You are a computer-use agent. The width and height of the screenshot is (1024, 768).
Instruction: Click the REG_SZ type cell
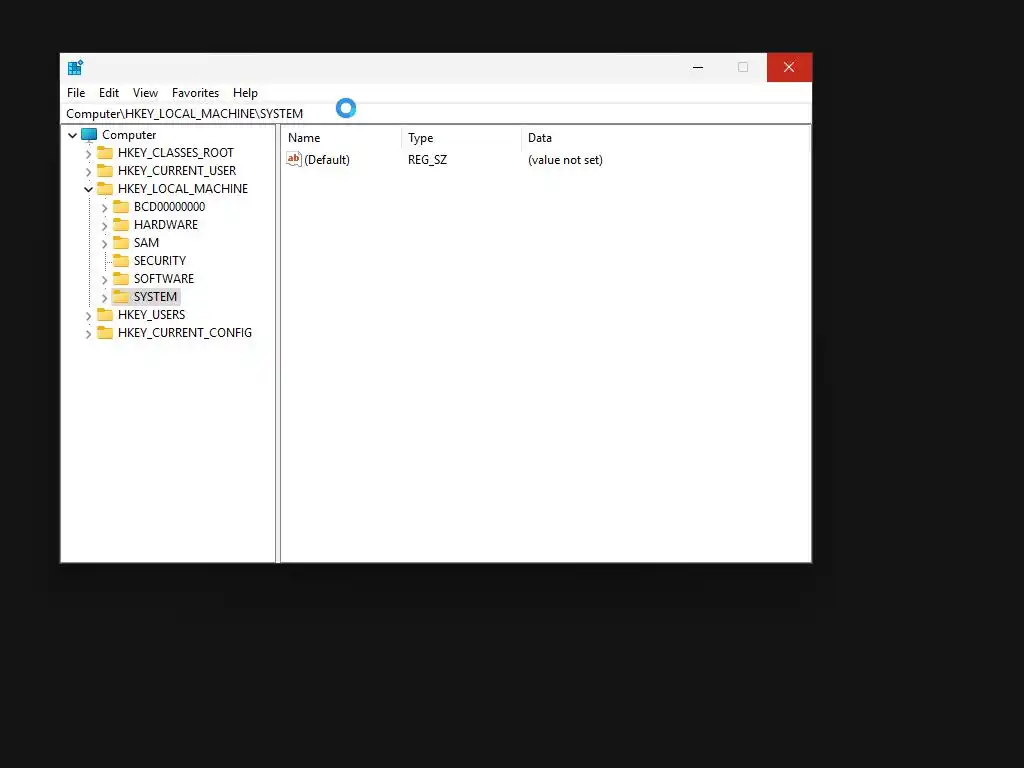[x=427, y=159]
